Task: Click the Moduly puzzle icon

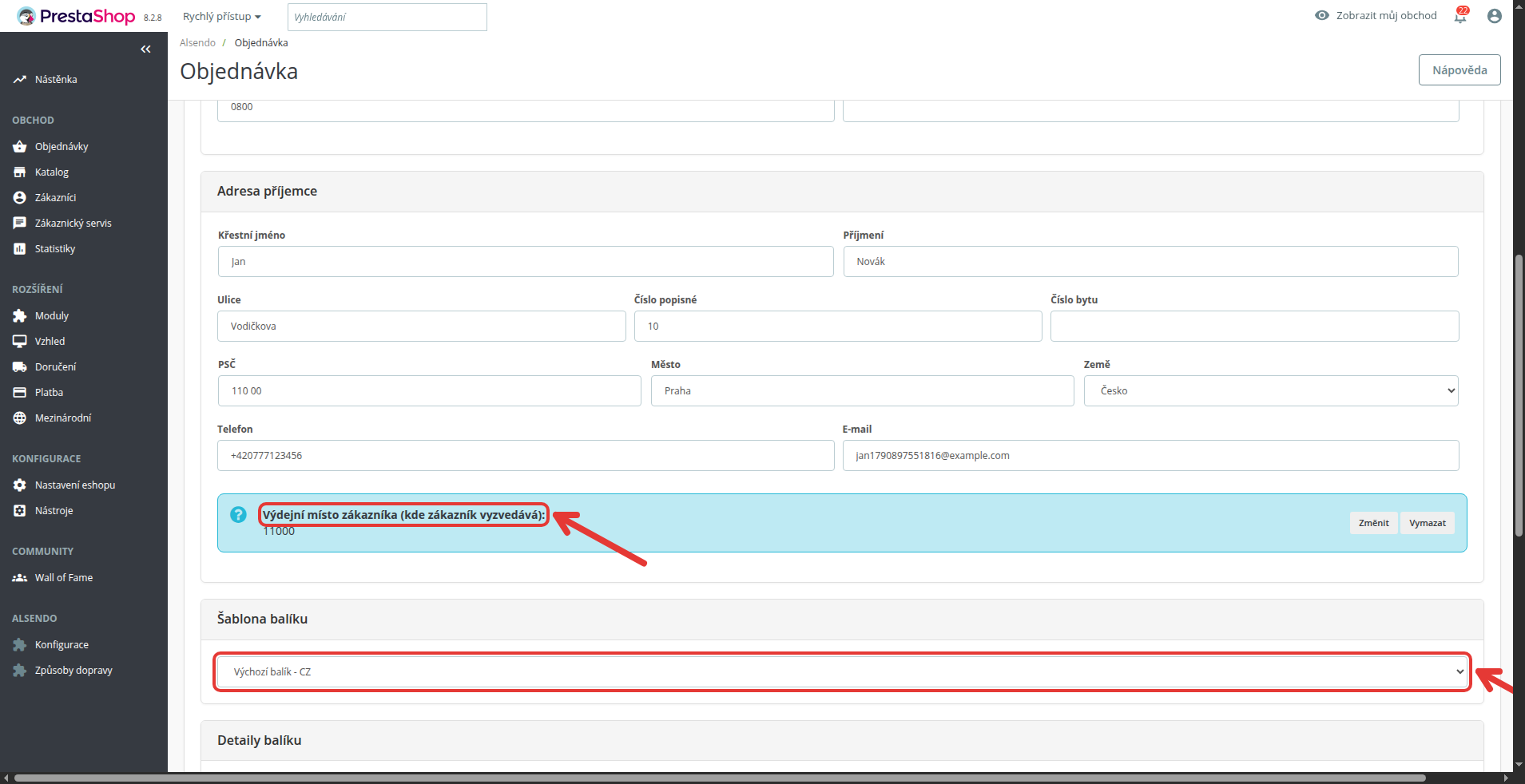Action: [20, 316]
